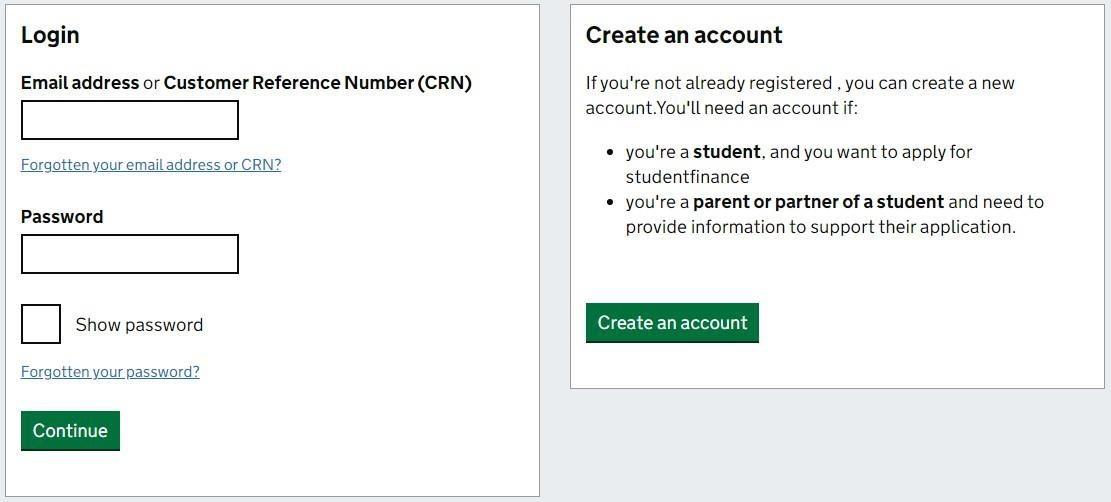The height and width of the screenshot is (502, 1111).
Task: Click the bold 'Email address' label text
Action: point(80,83)
